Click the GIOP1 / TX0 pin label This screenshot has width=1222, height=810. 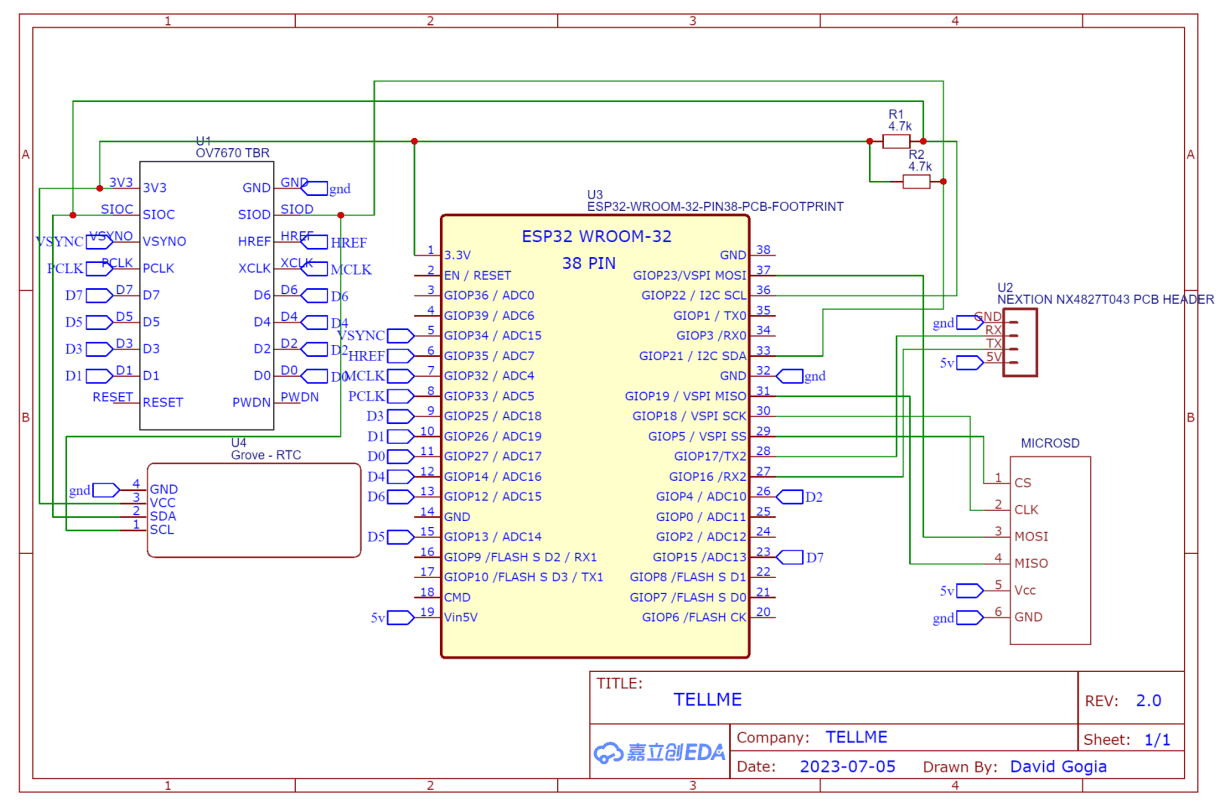(x=710, y=315)
